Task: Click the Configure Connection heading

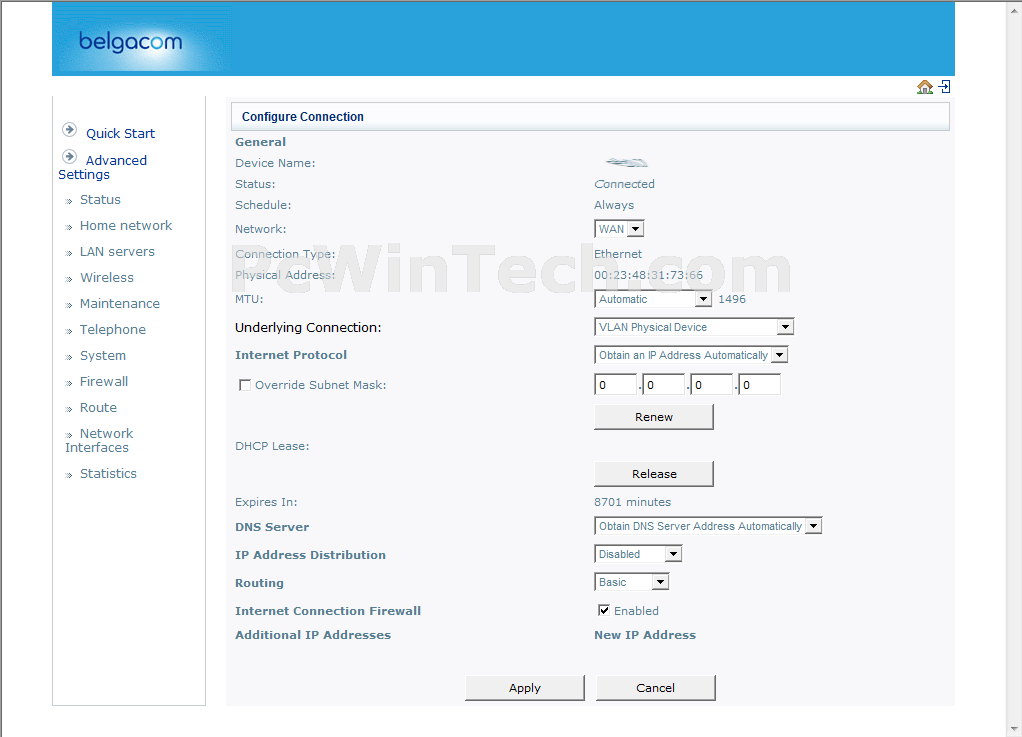Action: coord(302,117)
